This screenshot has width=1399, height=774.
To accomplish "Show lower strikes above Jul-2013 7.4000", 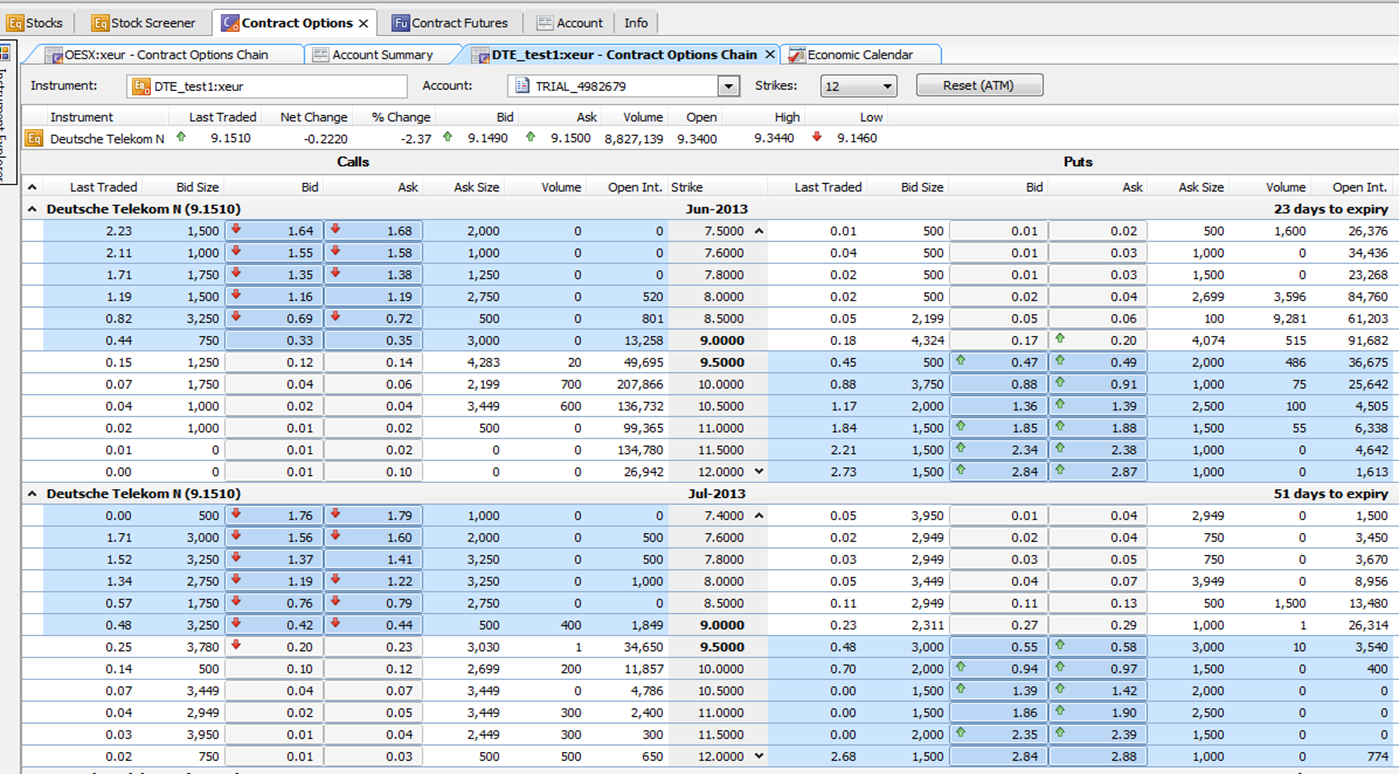I will [758, 516].
